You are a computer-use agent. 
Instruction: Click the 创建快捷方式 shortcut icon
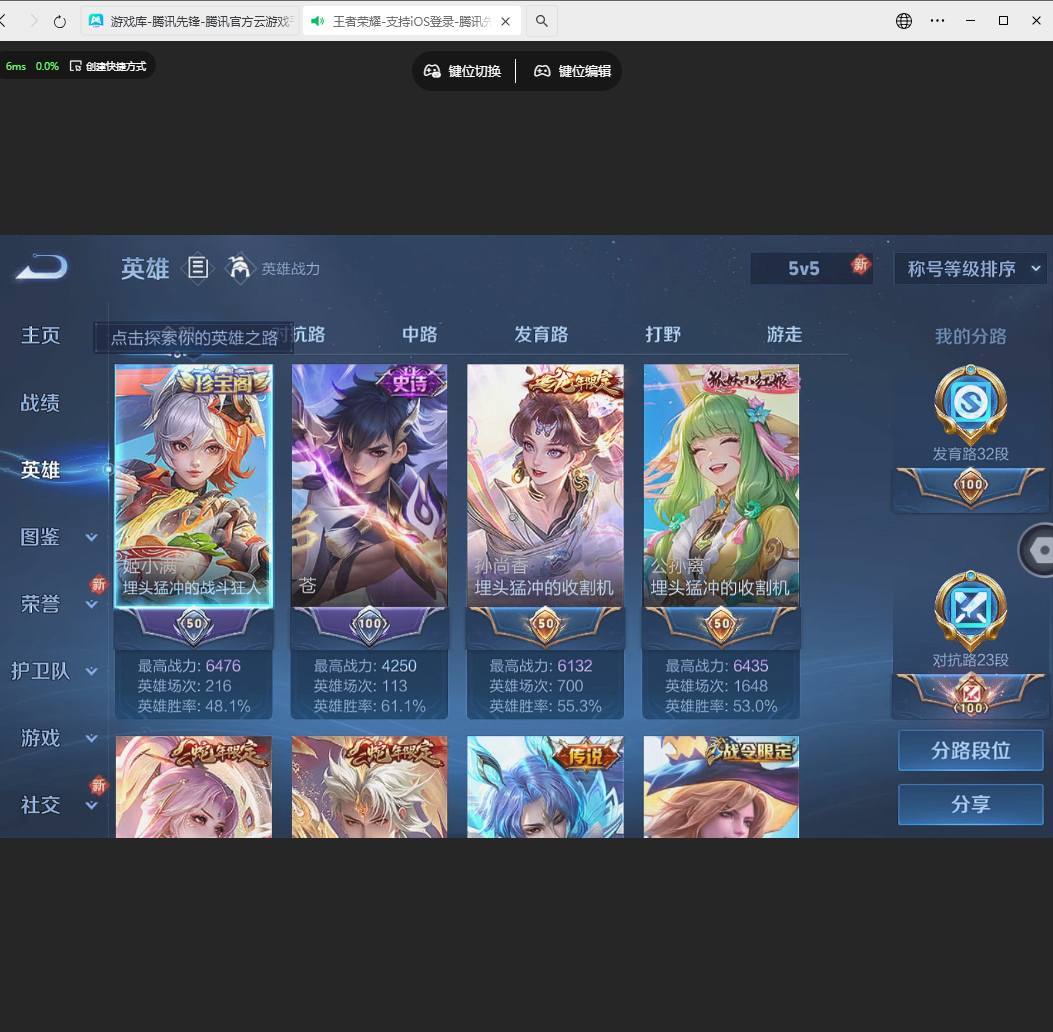click(x=76, y=64)
